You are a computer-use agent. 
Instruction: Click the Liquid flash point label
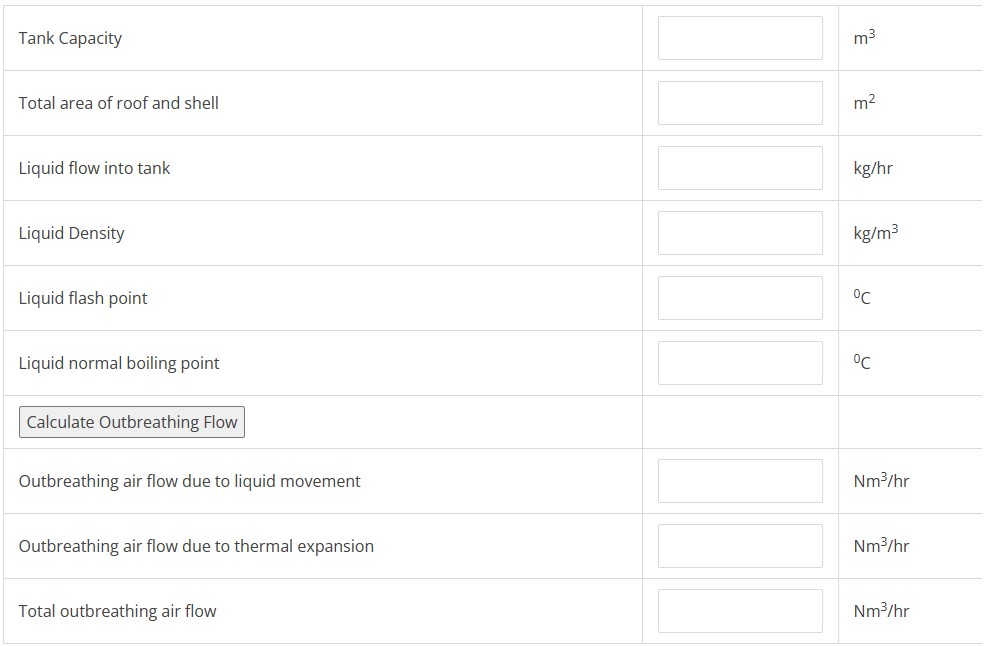pos(83,298)
